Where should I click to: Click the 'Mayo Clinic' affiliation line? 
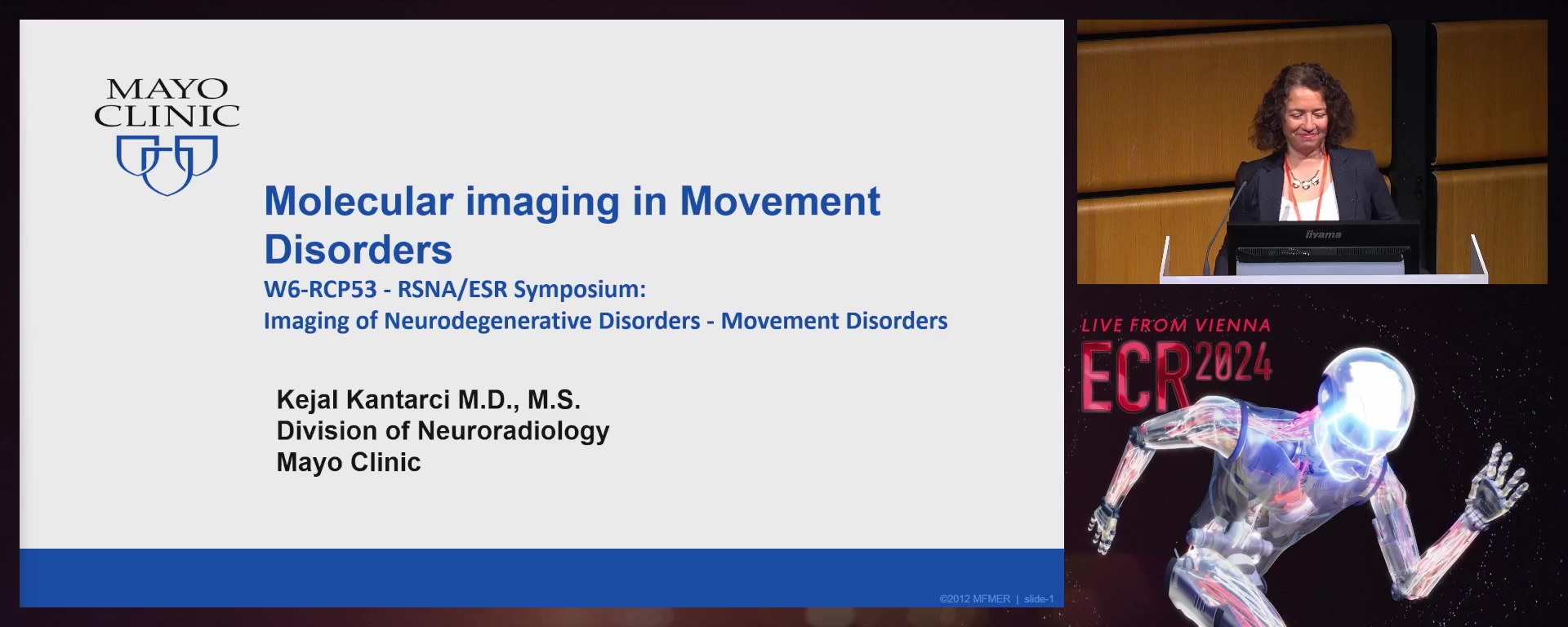349,462
